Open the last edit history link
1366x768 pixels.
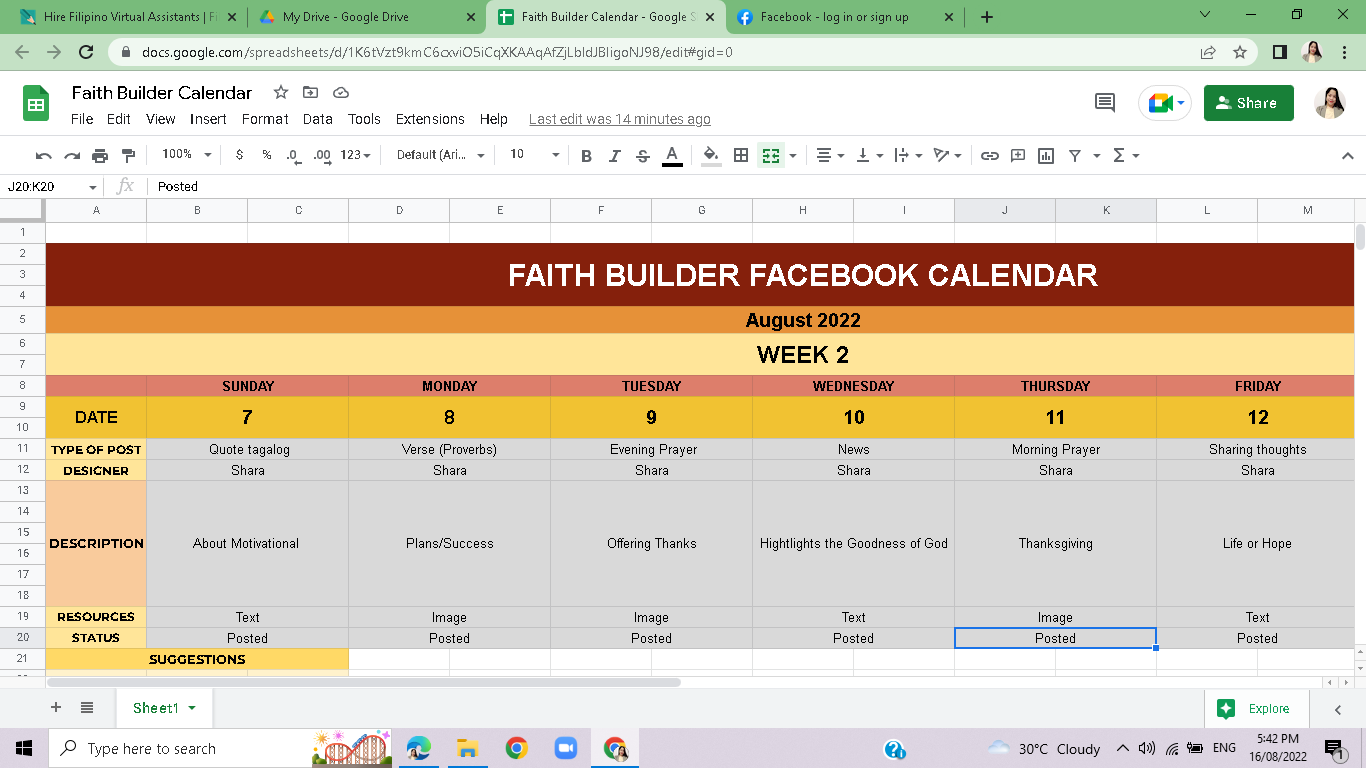coord(620,119)
